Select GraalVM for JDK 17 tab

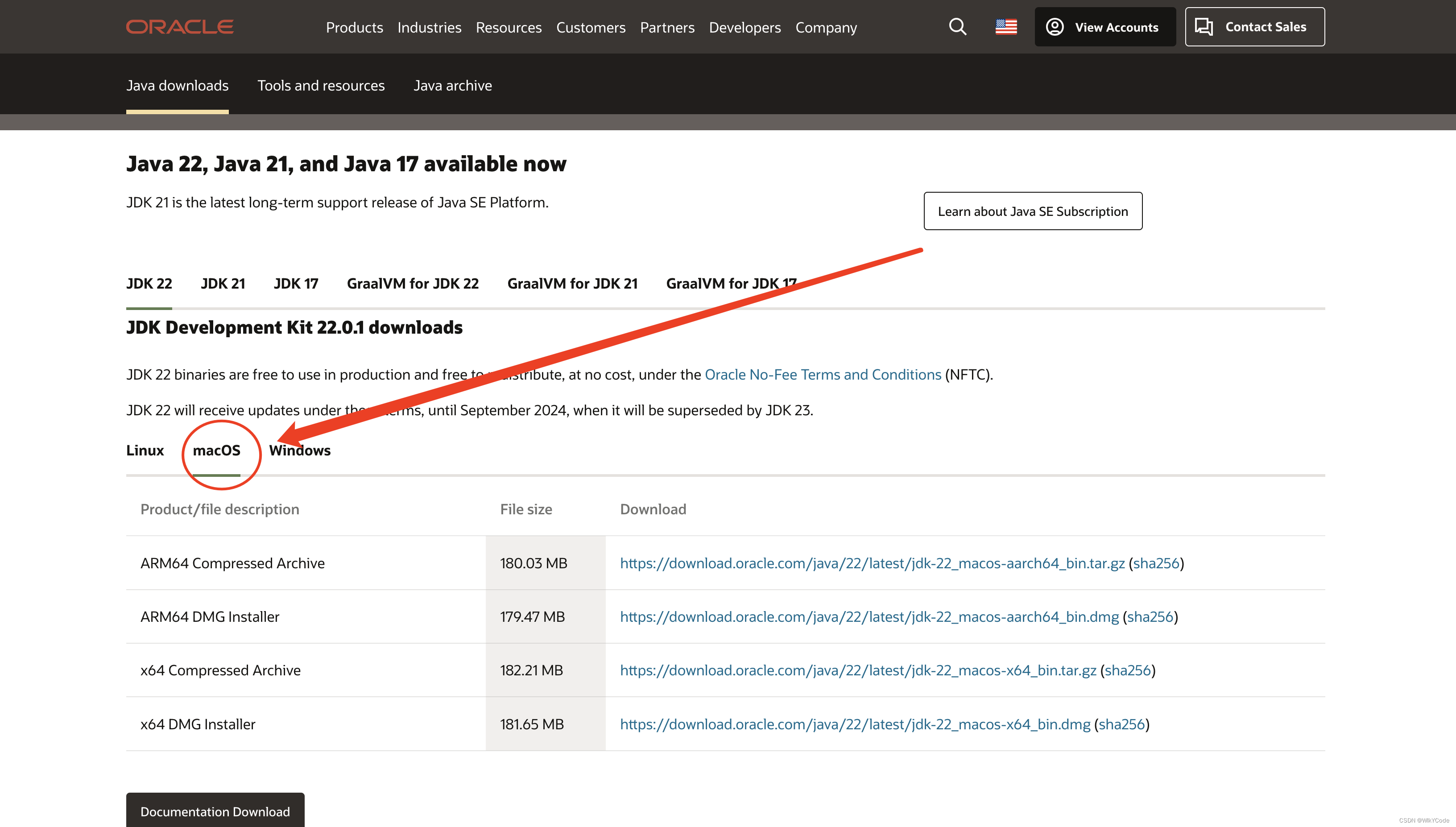tap(732, 283)
